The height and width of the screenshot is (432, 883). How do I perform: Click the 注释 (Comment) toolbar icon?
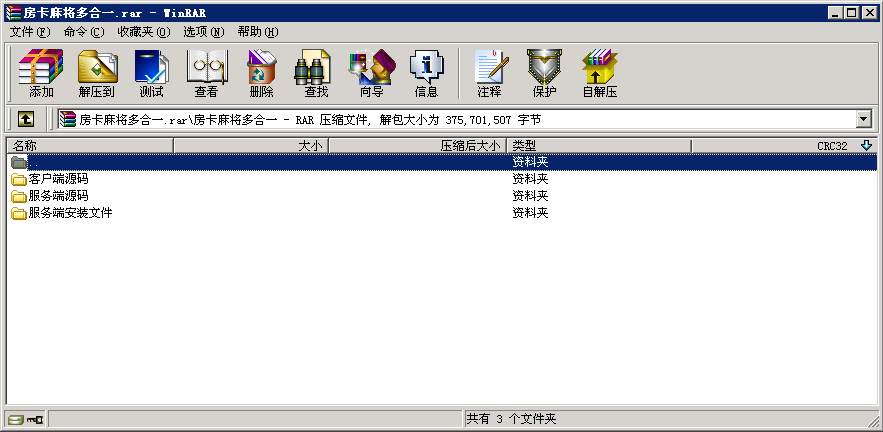tap(489, 73)
